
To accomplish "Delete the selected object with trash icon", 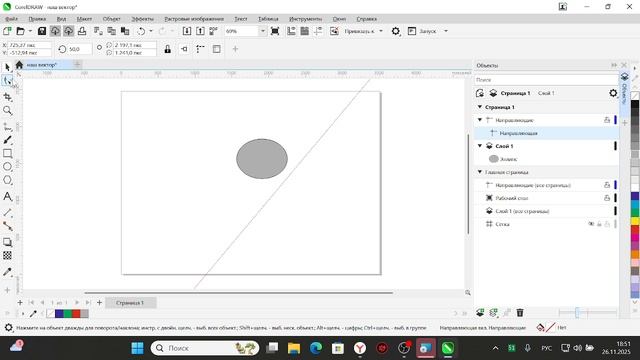I will [520, 313].
